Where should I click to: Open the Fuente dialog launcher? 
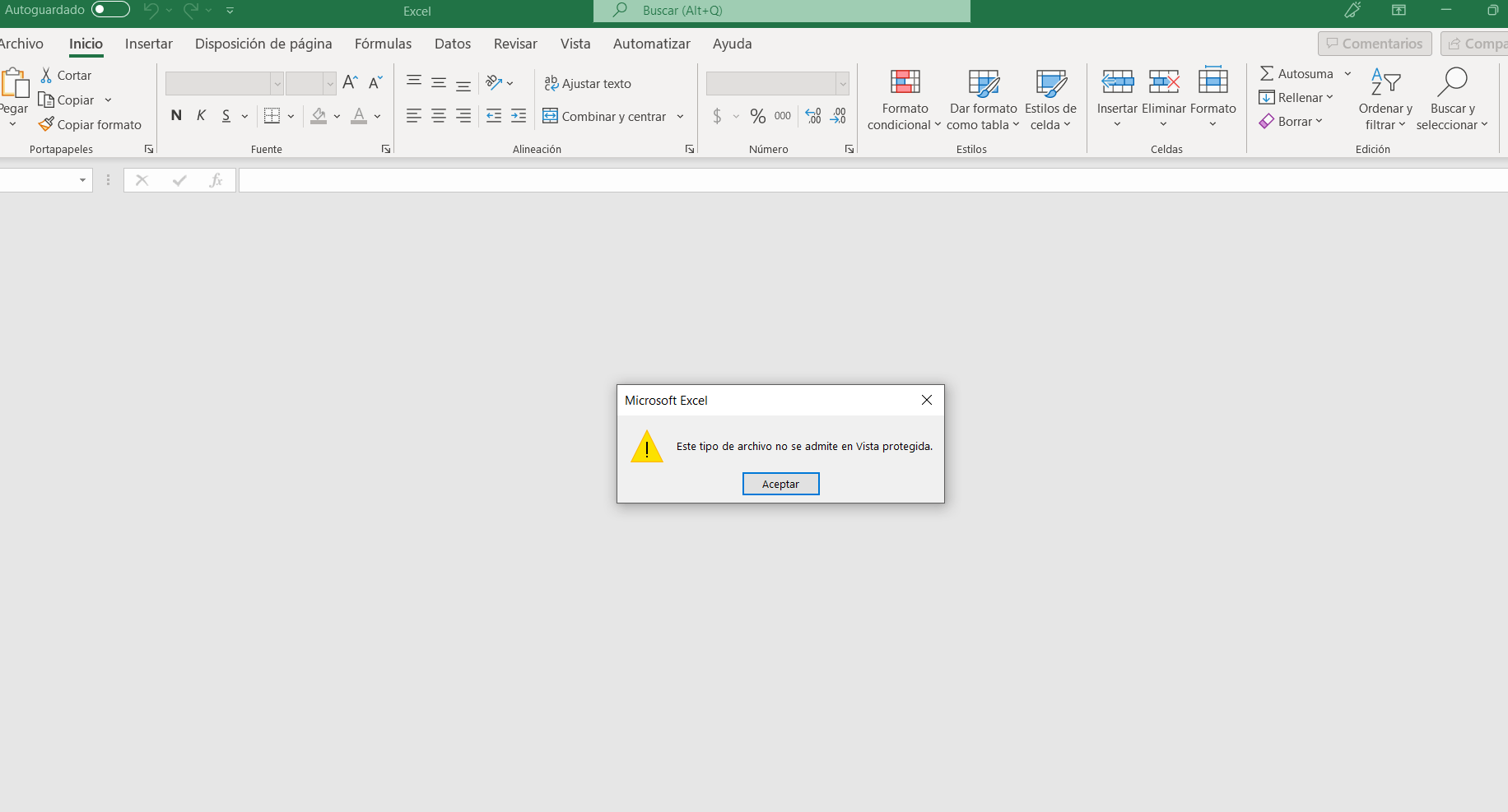(x=386, y=149)
